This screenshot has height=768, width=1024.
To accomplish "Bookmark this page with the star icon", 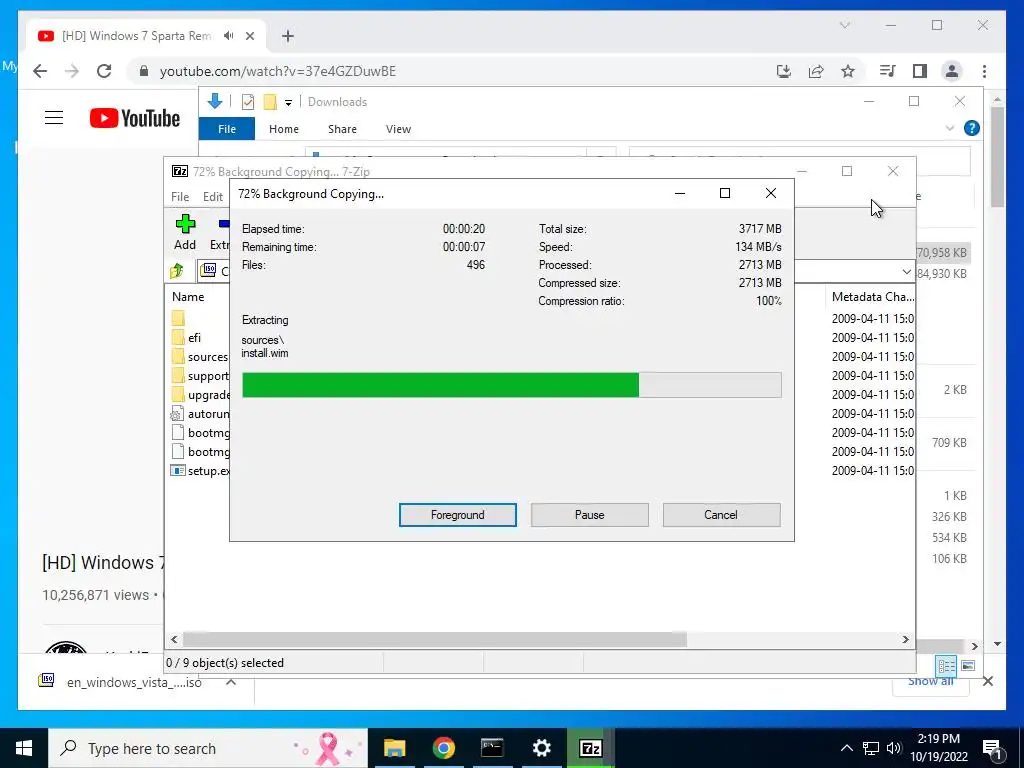I will (848, 71).
